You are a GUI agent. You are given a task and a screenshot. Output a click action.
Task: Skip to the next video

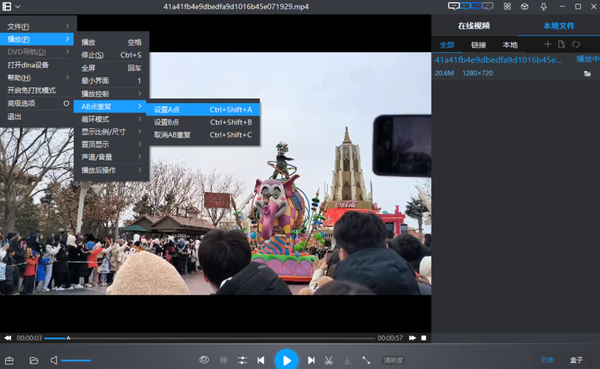(311, 361)
